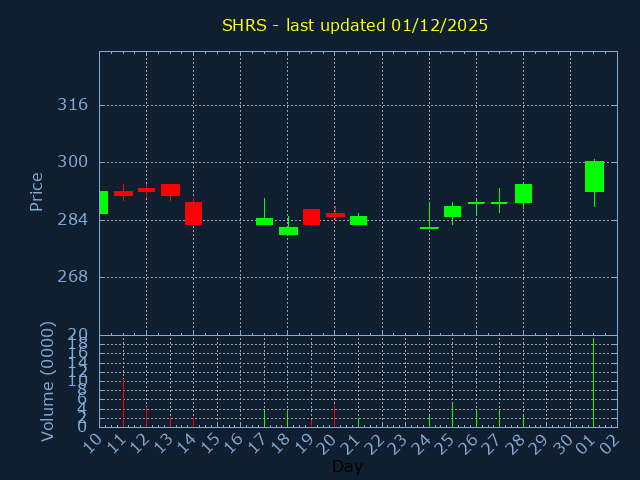Select the red candlestick on day 13
Screen dimensions: 640x480
coord(170,189)
